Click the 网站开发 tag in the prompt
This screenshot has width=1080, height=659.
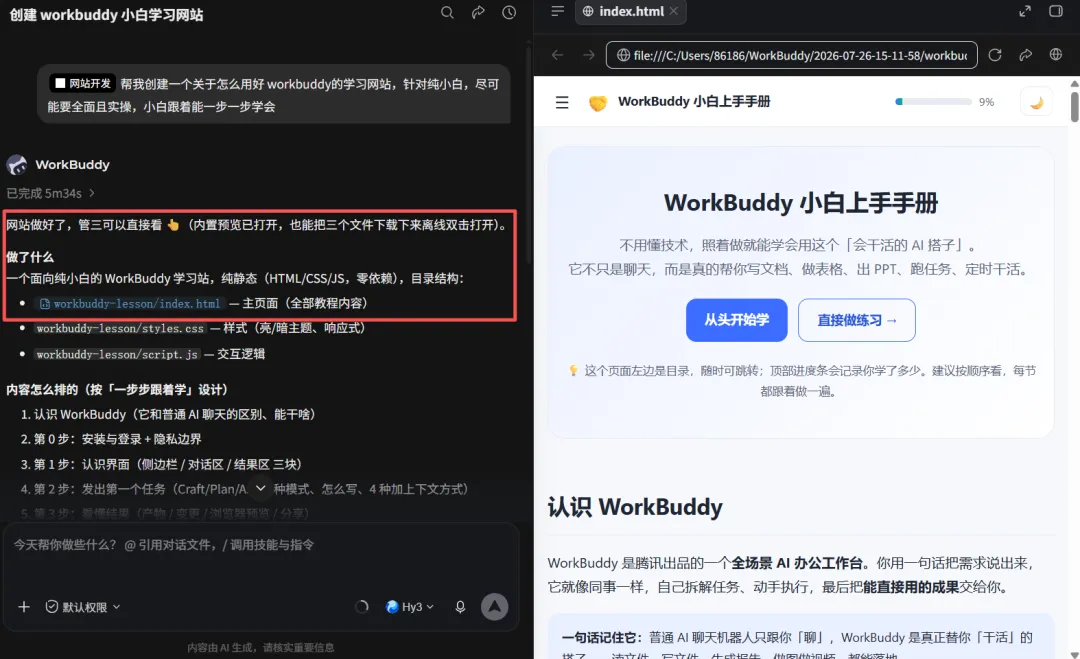click(x=82, y=83)
